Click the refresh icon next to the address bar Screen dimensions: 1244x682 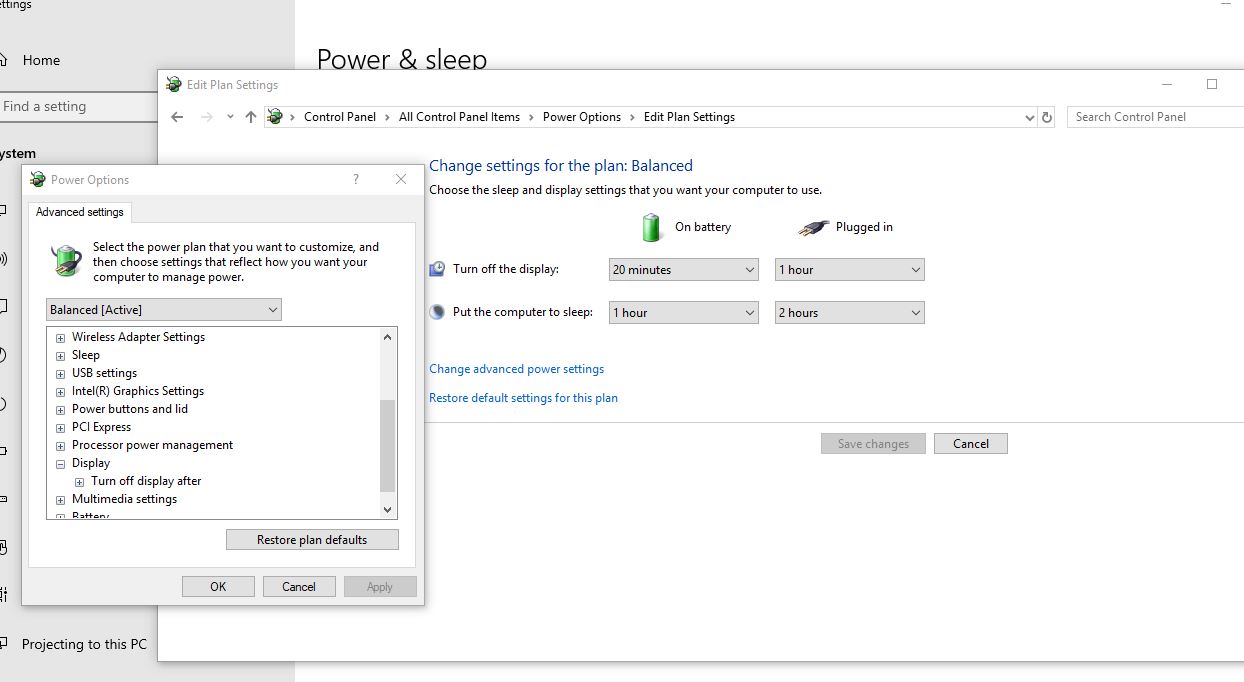1047,117
